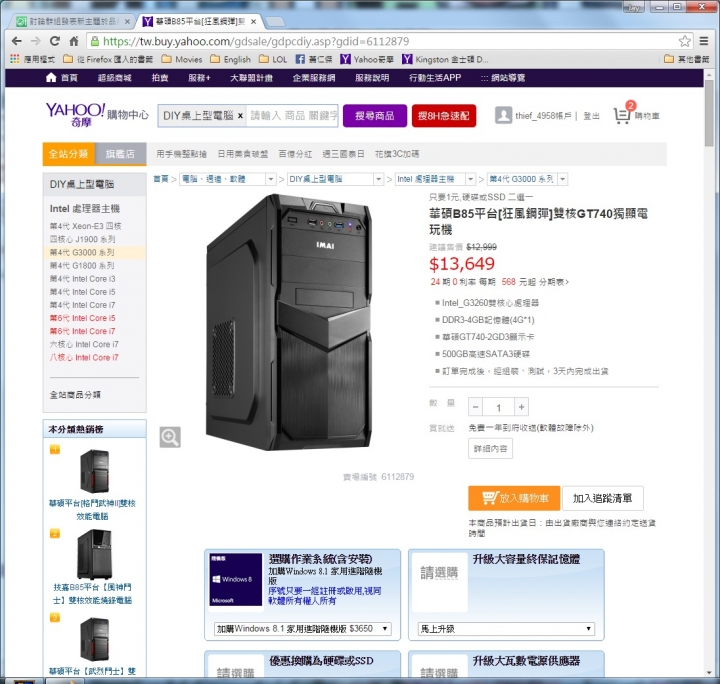Open the other bookmarks folder

pyautogui.click(x=687, y=59)
